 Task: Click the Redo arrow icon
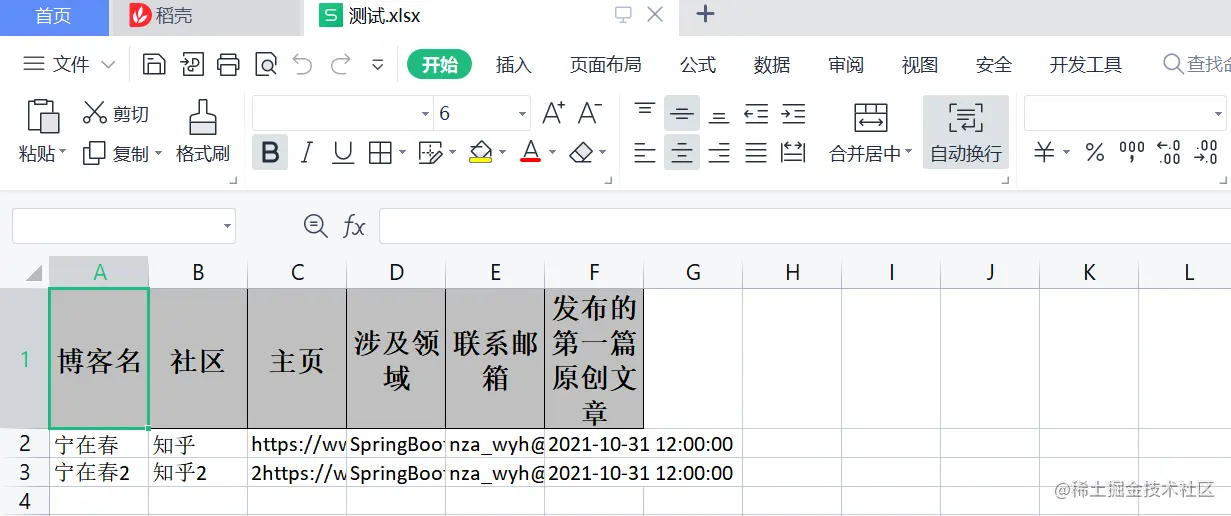point(340,65)
